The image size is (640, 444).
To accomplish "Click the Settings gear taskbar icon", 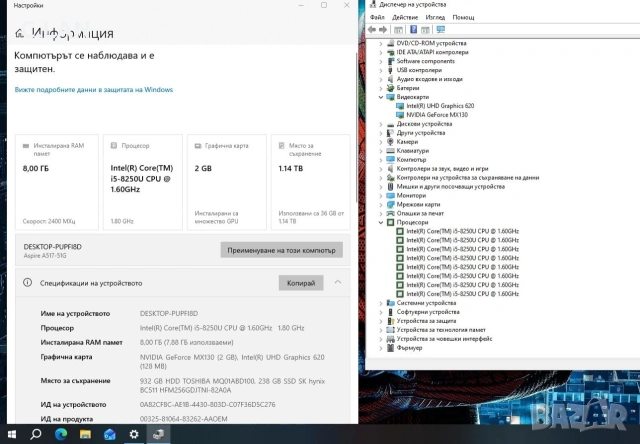I will (134, 434).
